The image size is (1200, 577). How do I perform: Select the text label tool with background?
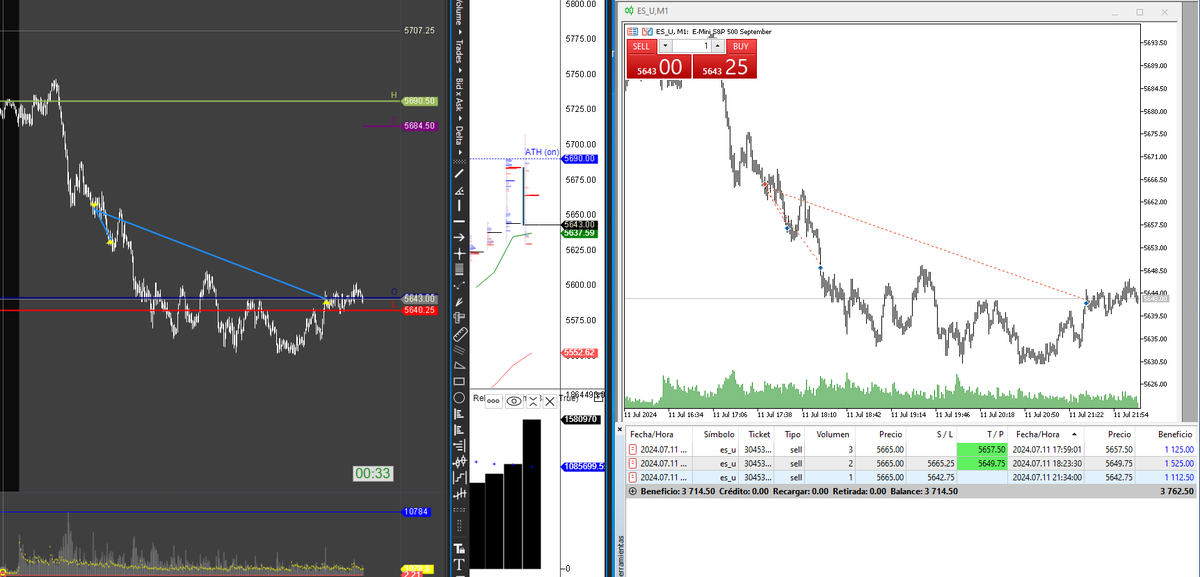[459, 549]
